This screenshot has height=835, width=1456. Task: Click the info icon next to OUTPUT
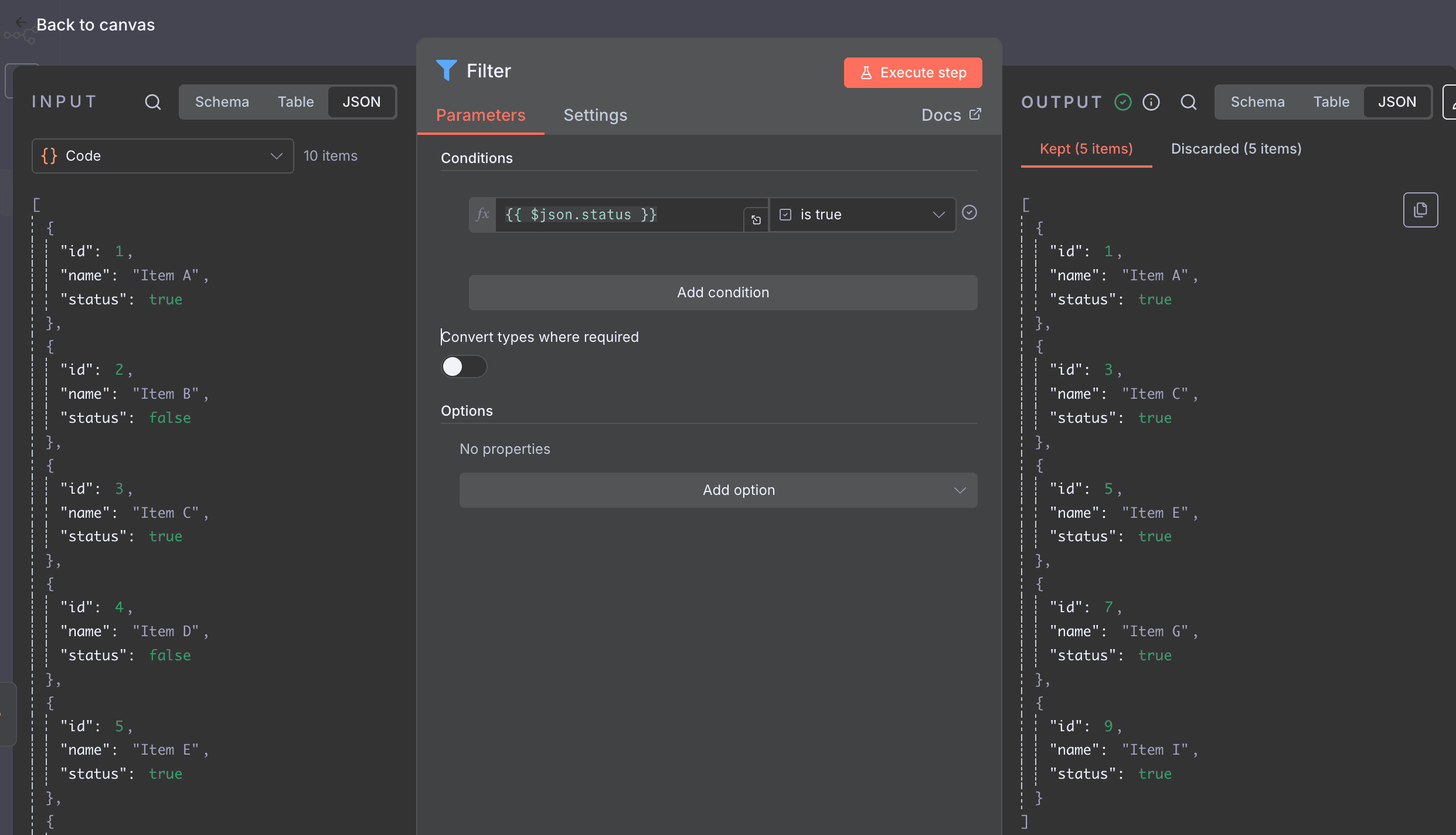click(x=1151, y=101)
